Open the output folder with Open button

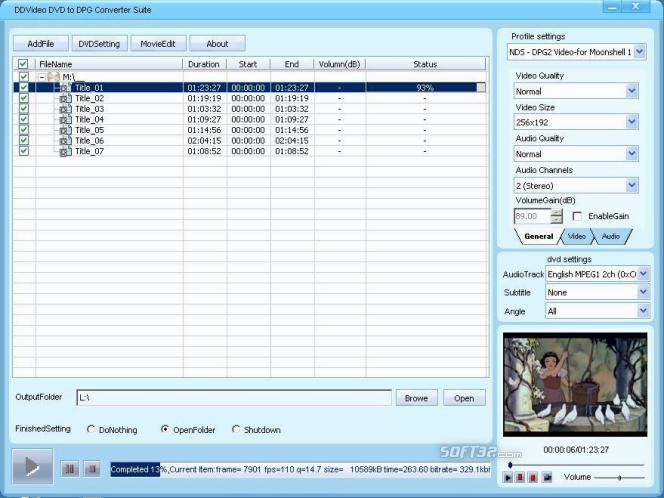point(464,398)
